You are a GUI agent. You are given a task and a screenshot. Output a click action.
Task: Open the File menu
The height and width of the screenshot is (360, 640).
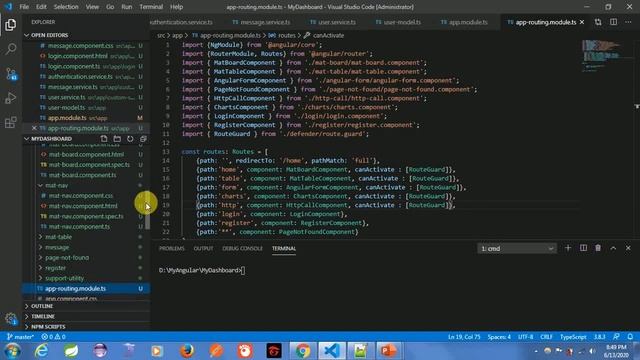pos(24,7)
